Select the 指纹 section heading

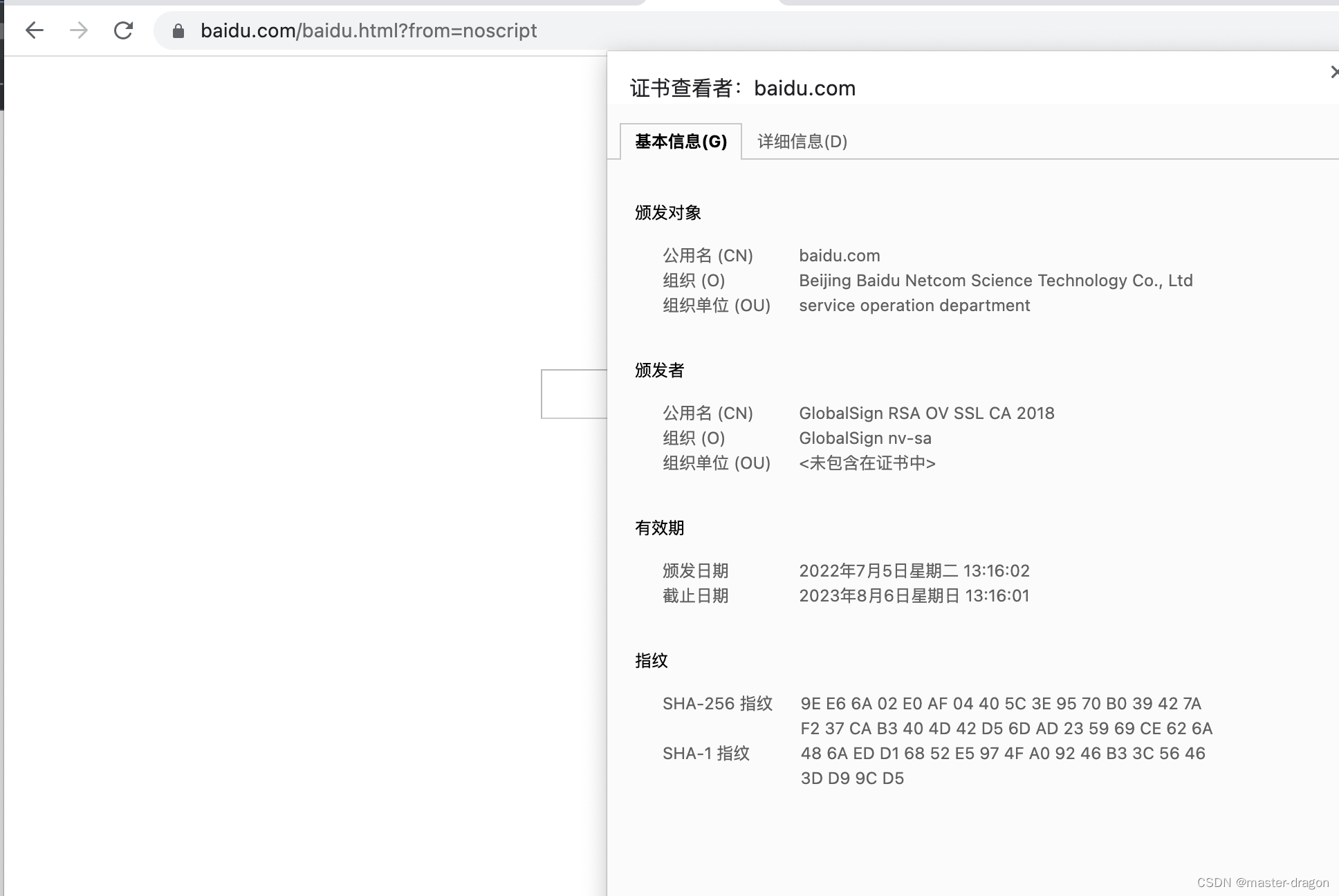click(652, 661)
